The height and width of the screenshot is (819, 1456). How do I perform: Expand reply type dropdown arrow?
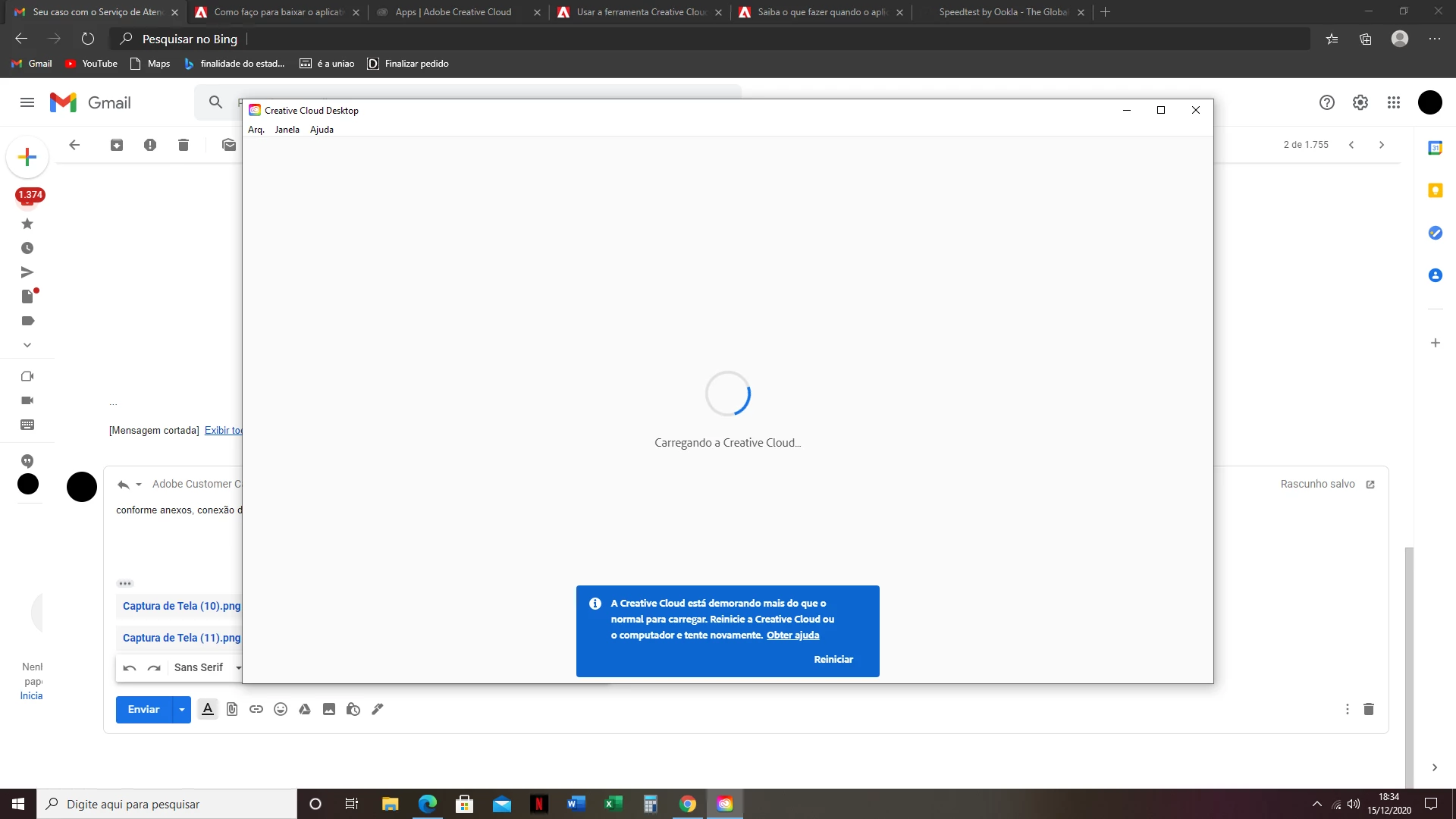point(139,485)
